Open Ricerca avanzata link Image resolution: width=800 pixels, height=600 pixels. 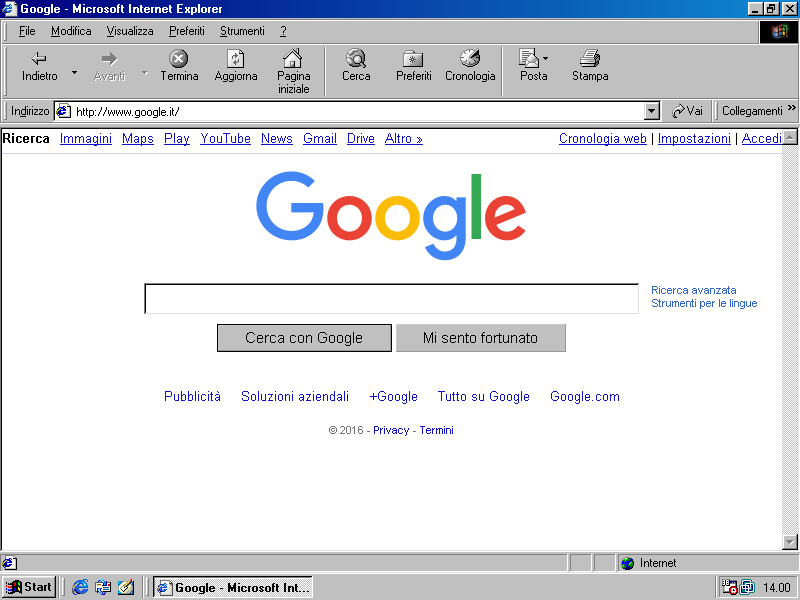click(693, 290)
